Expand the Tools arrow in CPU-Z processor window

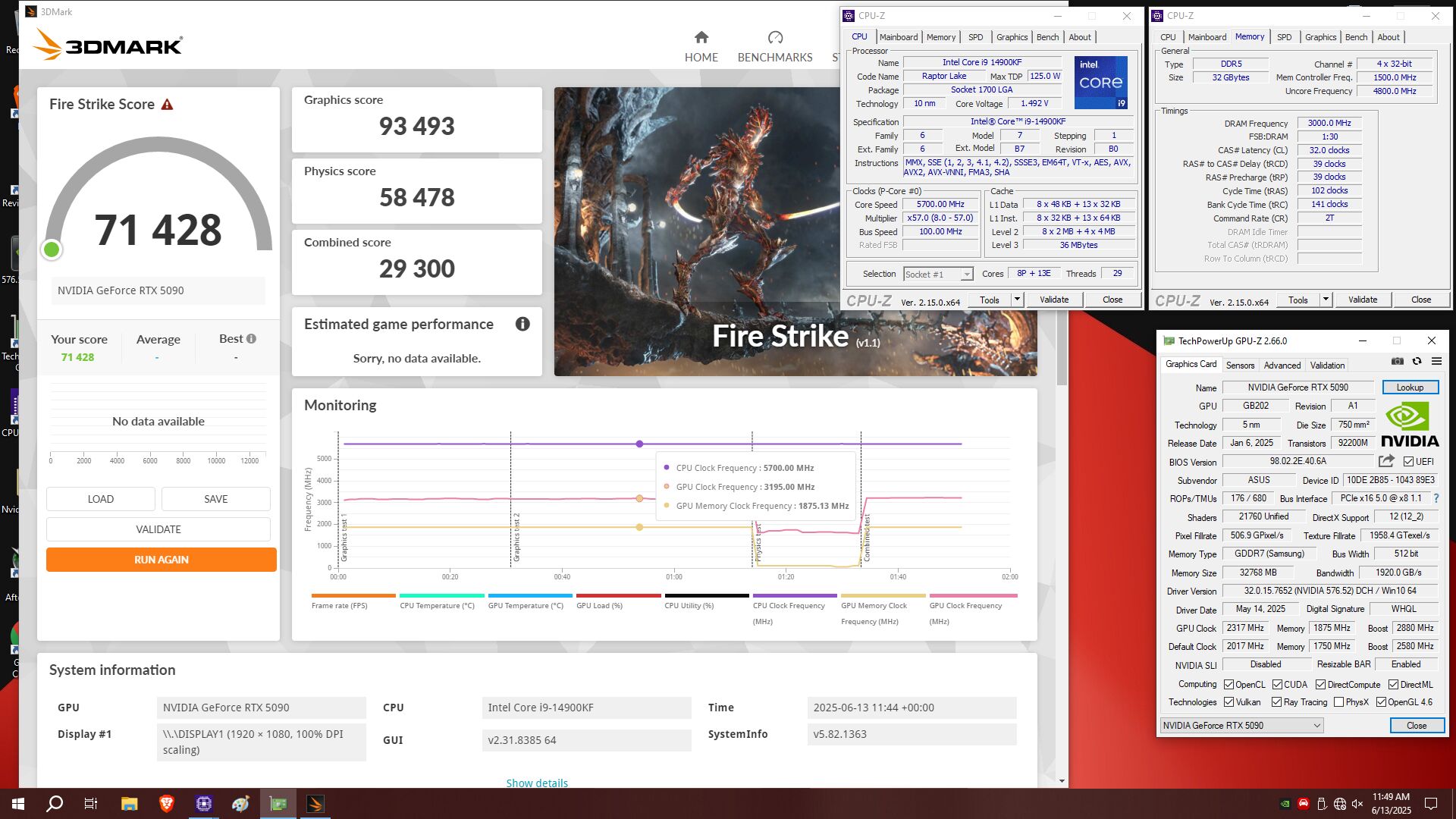click(1017, 300)
